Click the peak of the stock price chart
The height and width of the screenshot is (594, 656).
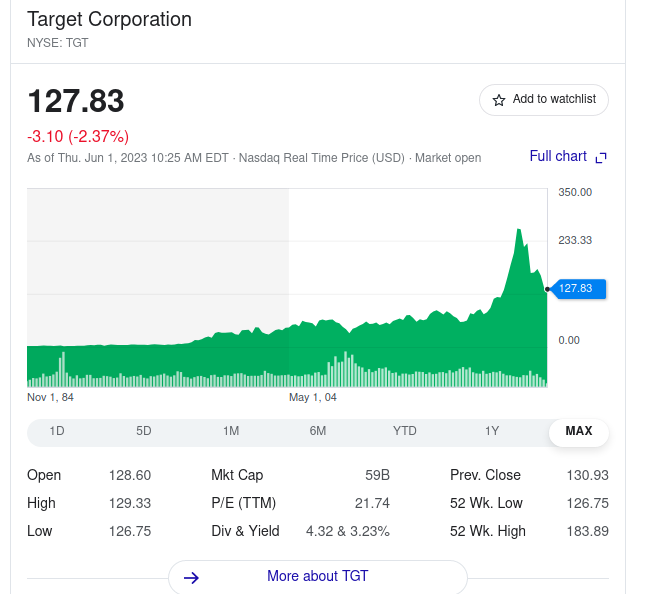point(519,230)
